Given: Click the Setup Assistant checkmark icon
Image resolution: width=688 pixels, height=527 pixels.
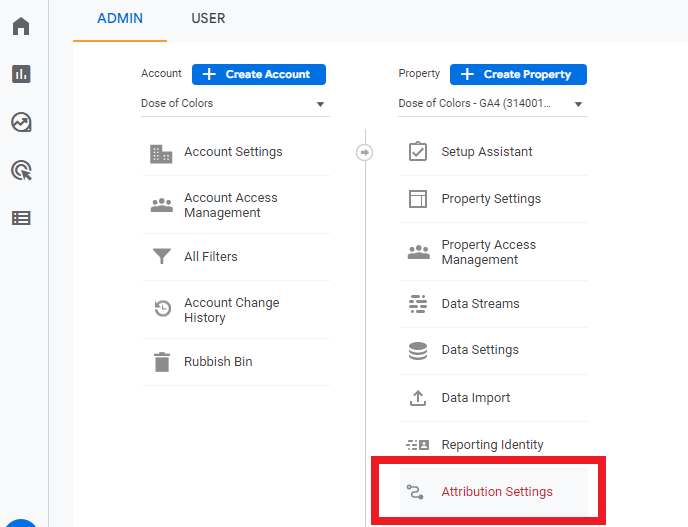Looking at the screenshot, I should coord(418,151).
